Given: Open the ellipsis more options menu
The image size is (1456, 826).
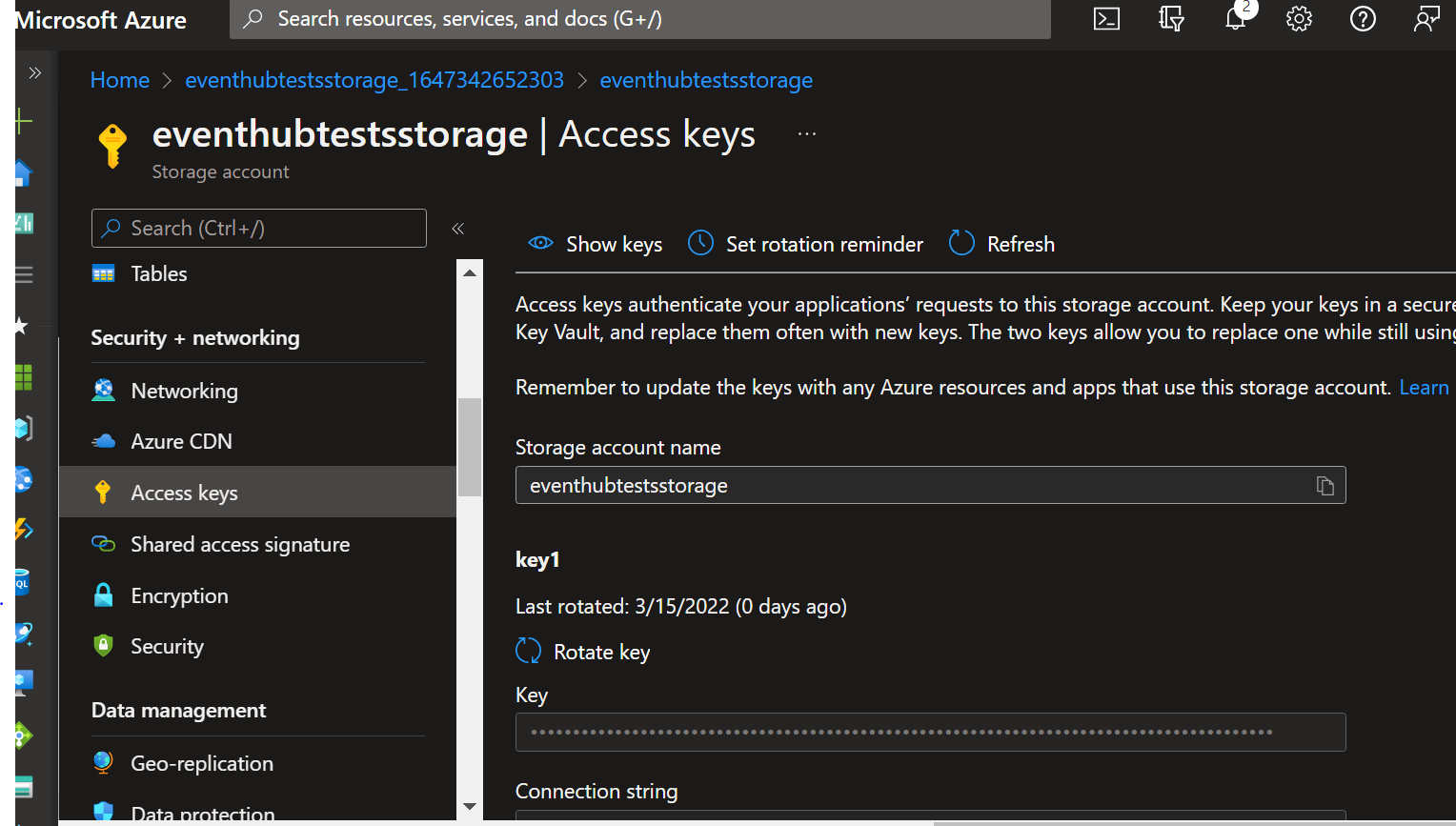Looking at the screenshot, I should tap(807, 134).
